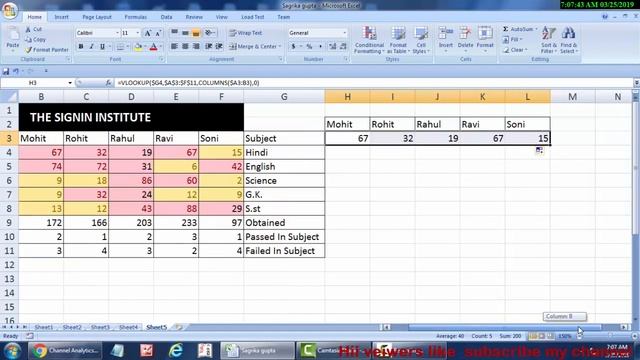This screenshot has height=360, width=640.
Task: Click the Cut scissors icon
Action: (x=28, y=29)
